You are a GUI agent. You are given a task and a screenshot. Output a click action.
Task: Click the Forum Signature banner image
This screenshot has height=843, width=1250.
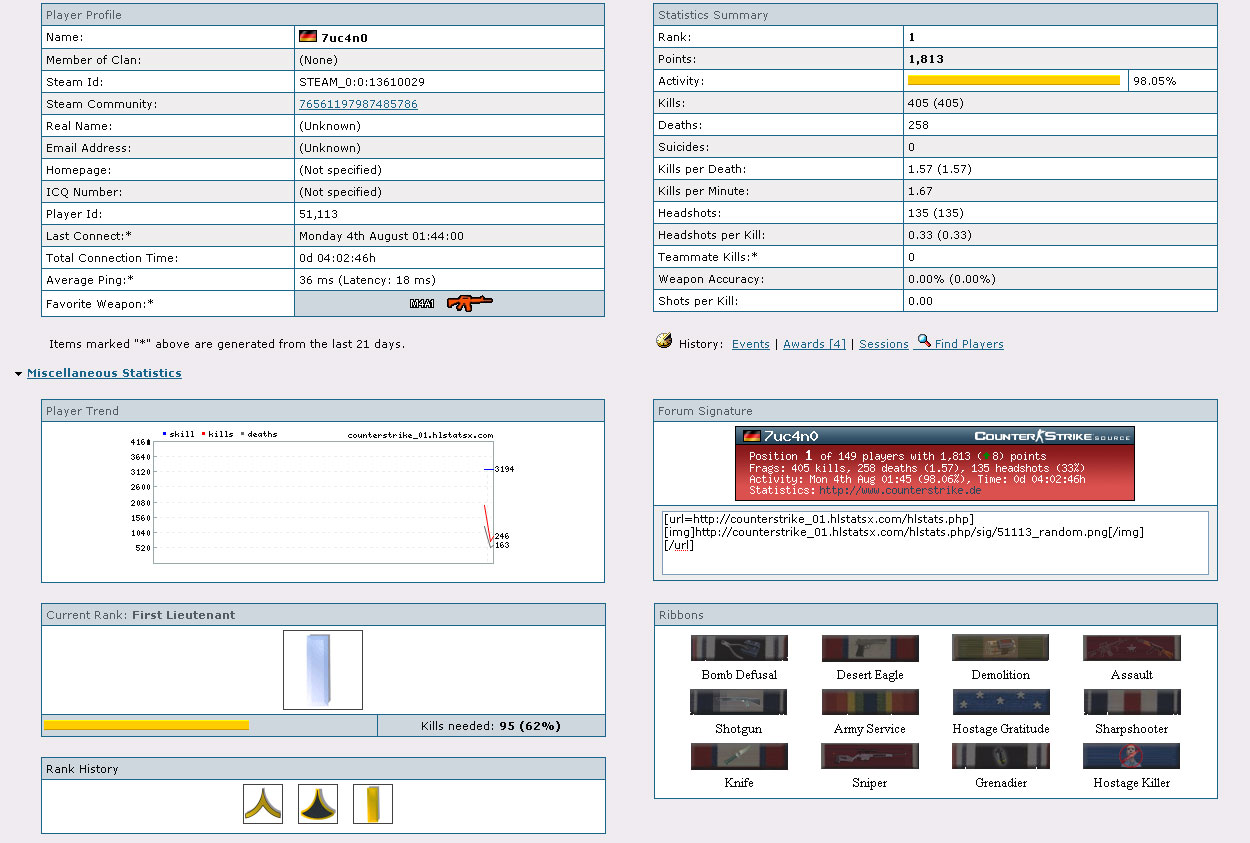click(x=934, y=464)
